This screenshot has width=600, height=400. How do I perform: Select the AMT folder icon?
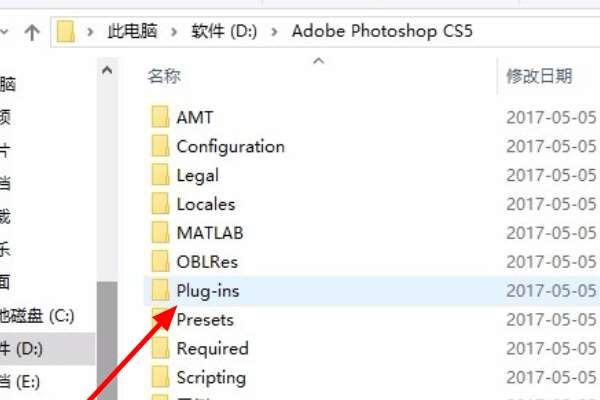click(160, 116)
